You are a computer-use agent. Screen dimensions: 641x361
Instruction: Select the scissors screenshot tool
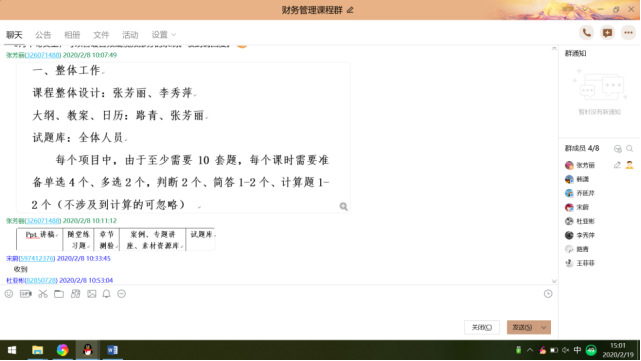(43, 294)
